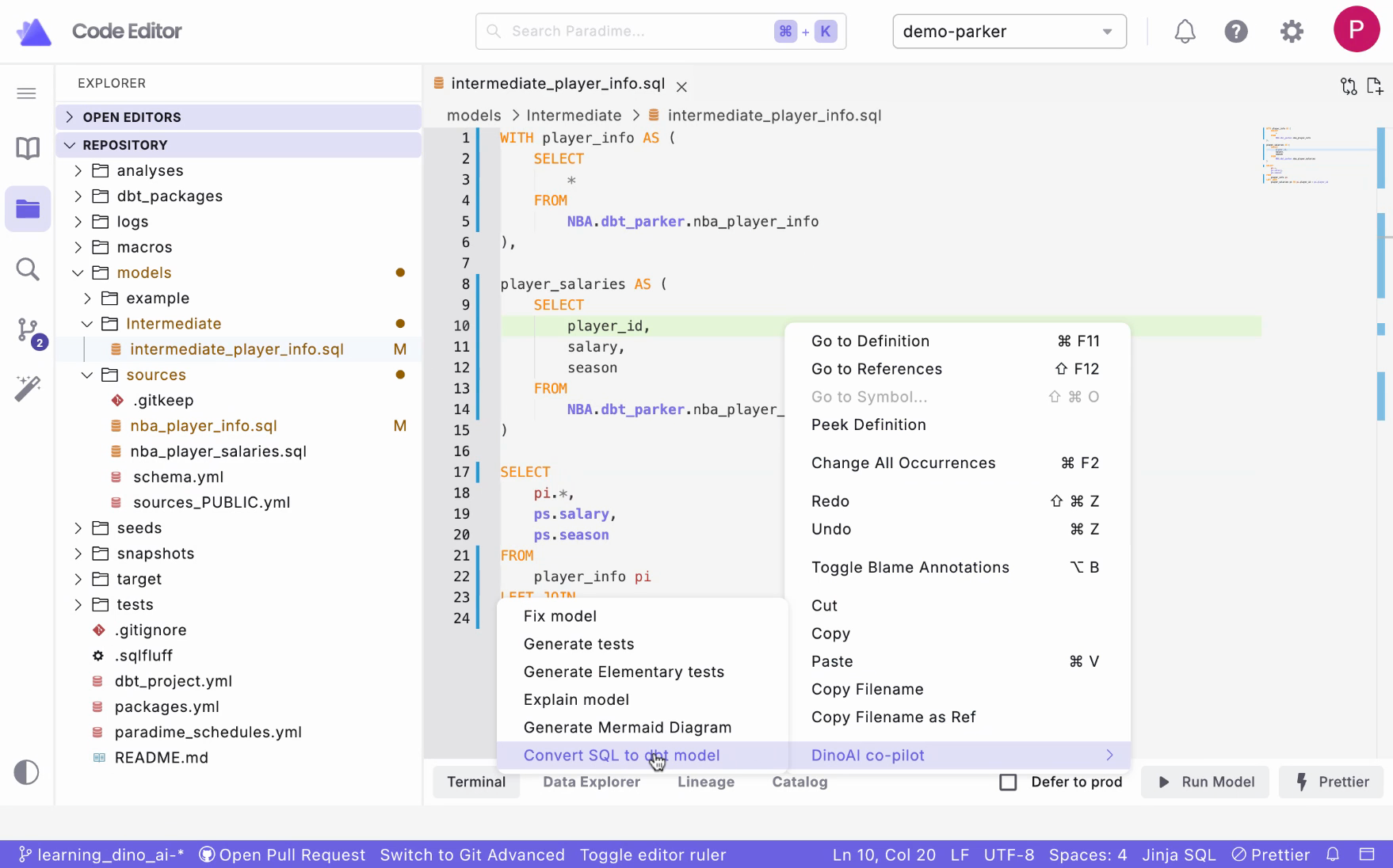Click the learning_dino_ai git branch indicator
The height and width of the screenshot is (868, 1393).
click(101, 855)
